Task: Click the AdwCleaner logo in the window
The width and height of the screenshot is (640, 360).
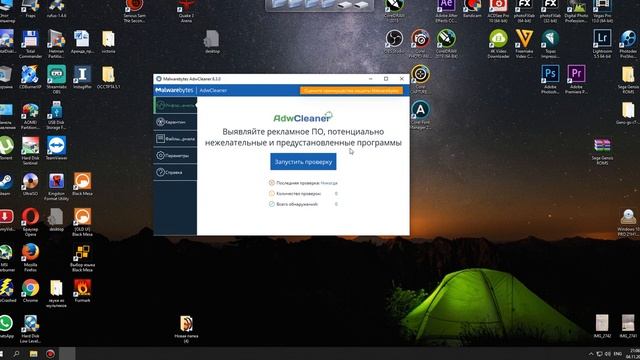Action: coord(303,117)
